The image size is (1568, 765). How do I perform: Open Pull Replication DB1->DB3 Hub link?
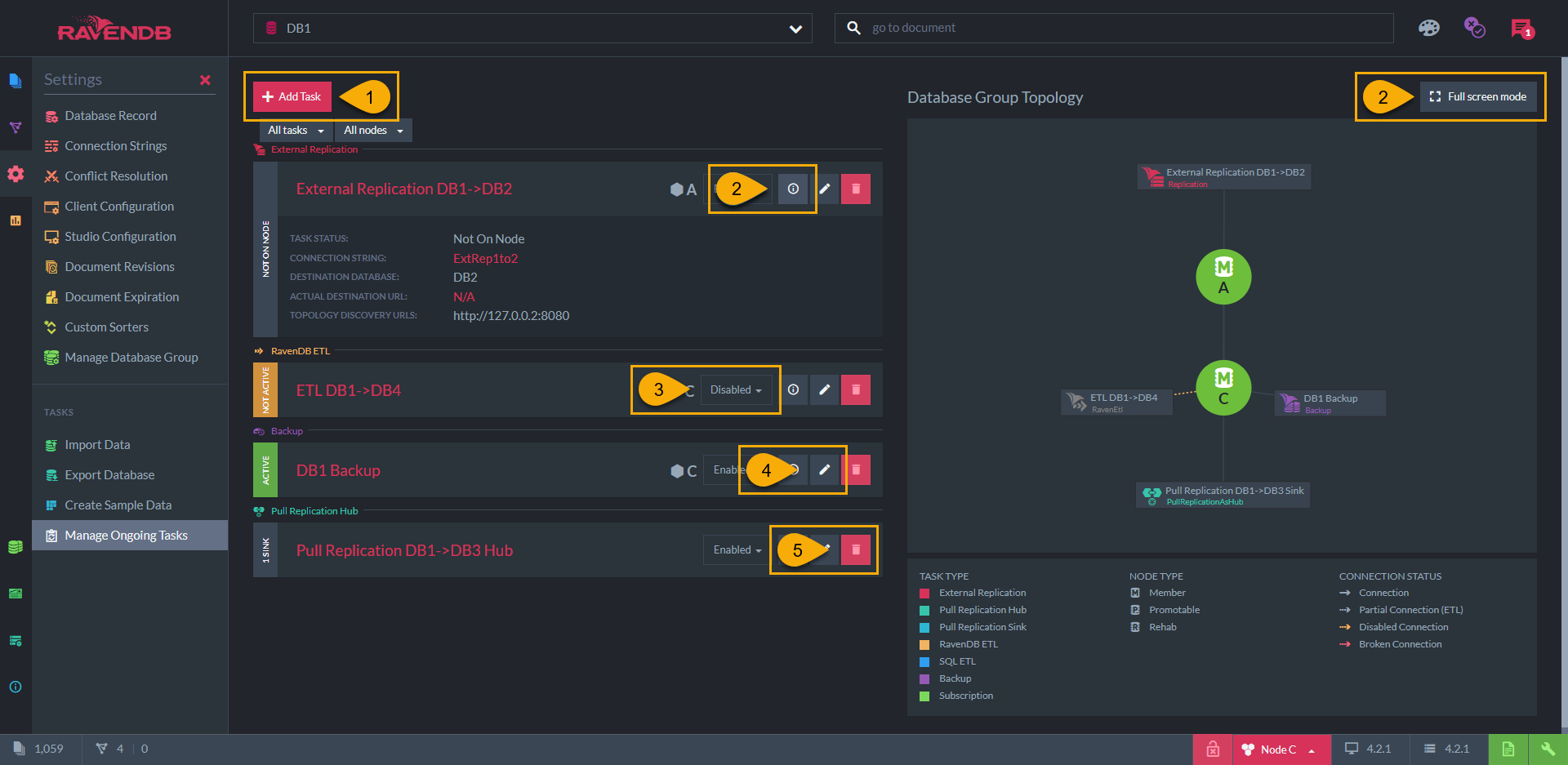(404, 550)
